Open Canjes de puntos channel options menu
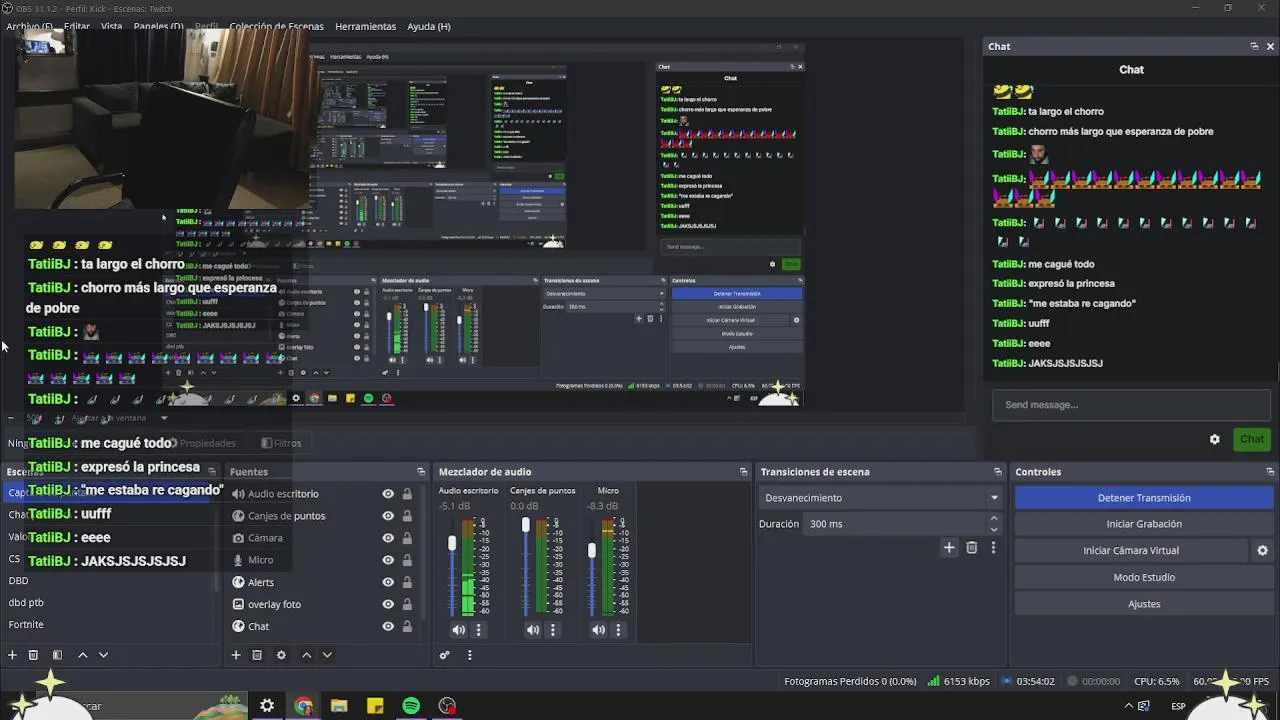The width and height of the screenshot is (1280, 720). (x=552, y=630)
